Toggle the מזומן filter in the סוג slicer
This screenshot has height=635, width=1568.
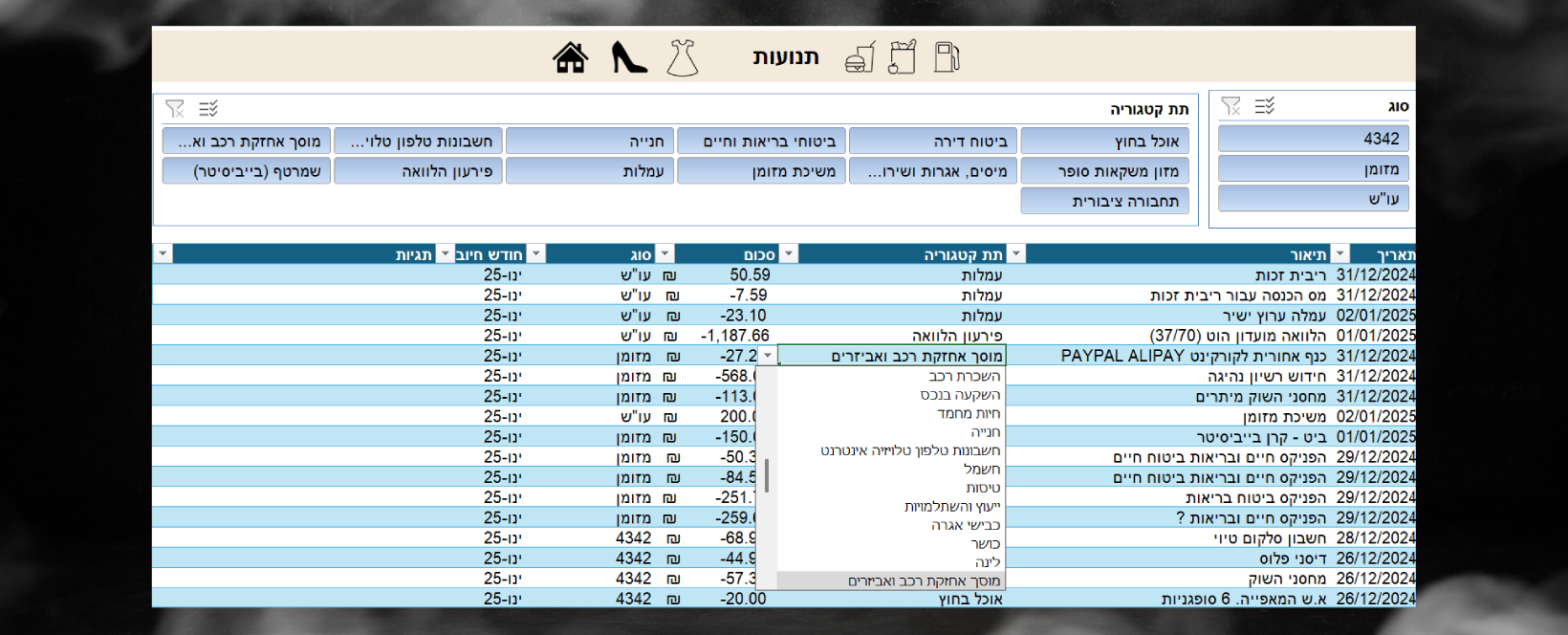click(1313, 169)
